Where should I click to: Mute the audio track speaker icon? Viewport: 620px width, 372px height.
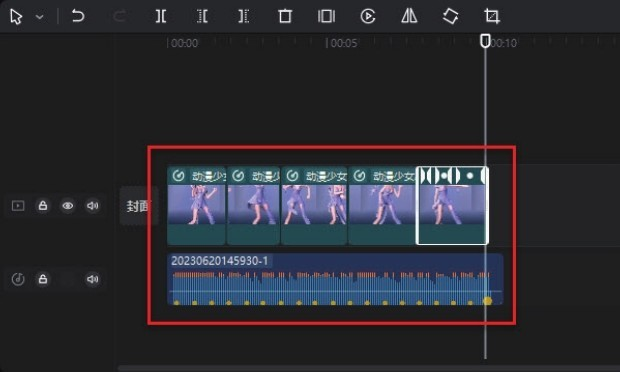pos(93,279)
